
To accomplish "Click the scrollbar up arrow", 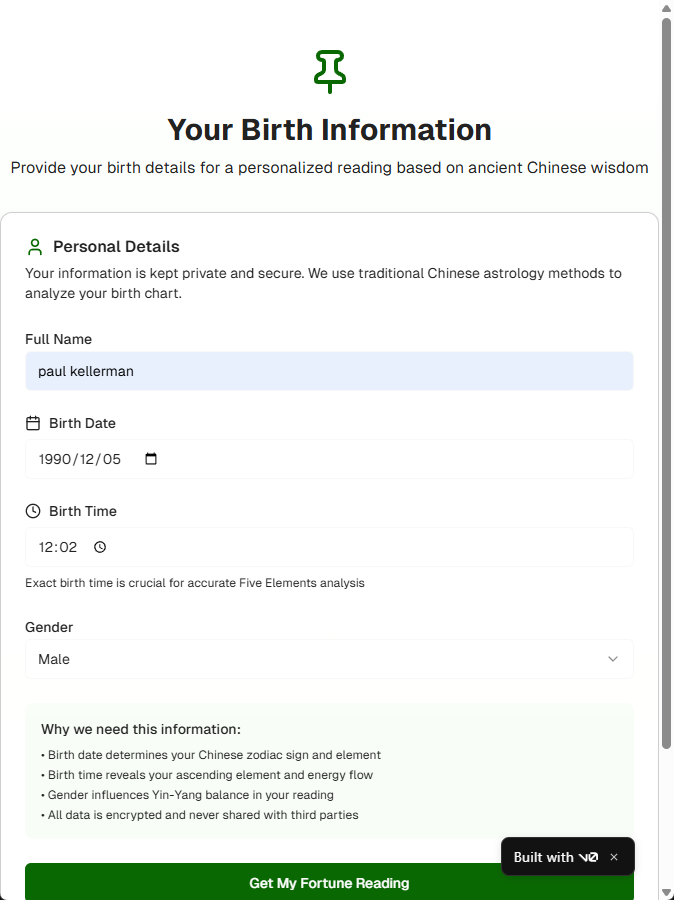I will point(666,8).
